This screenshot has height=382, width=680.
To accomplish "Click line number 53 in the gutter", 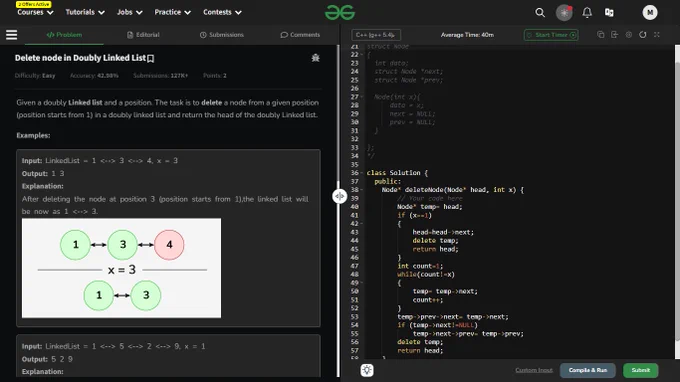I will pos(355,317).
